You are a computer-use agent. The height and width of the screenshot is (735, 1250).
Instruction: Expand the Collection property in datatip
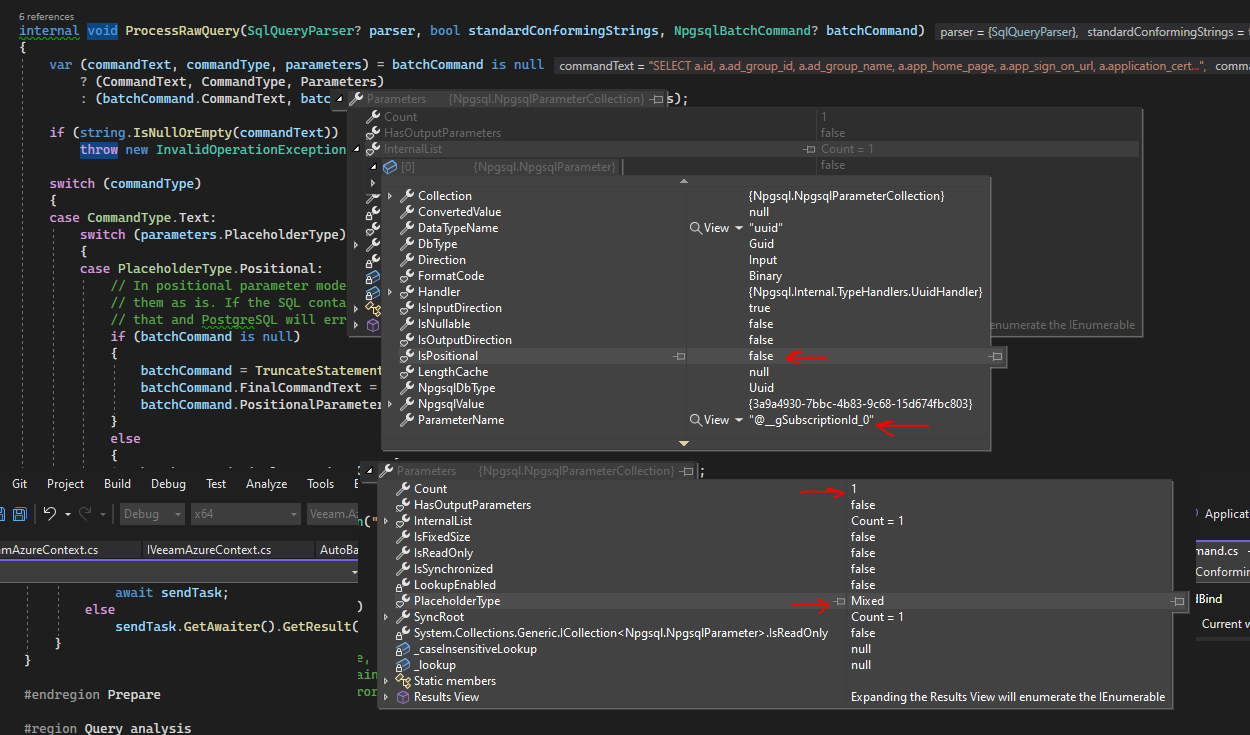coord(390,196)
